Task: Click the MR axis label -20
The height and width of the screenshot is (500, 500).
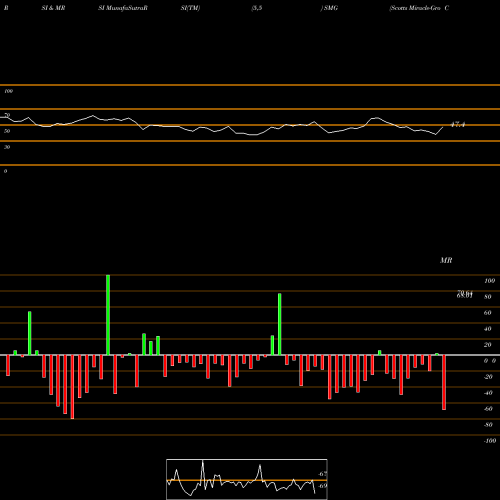Action: tap(488, 377)
